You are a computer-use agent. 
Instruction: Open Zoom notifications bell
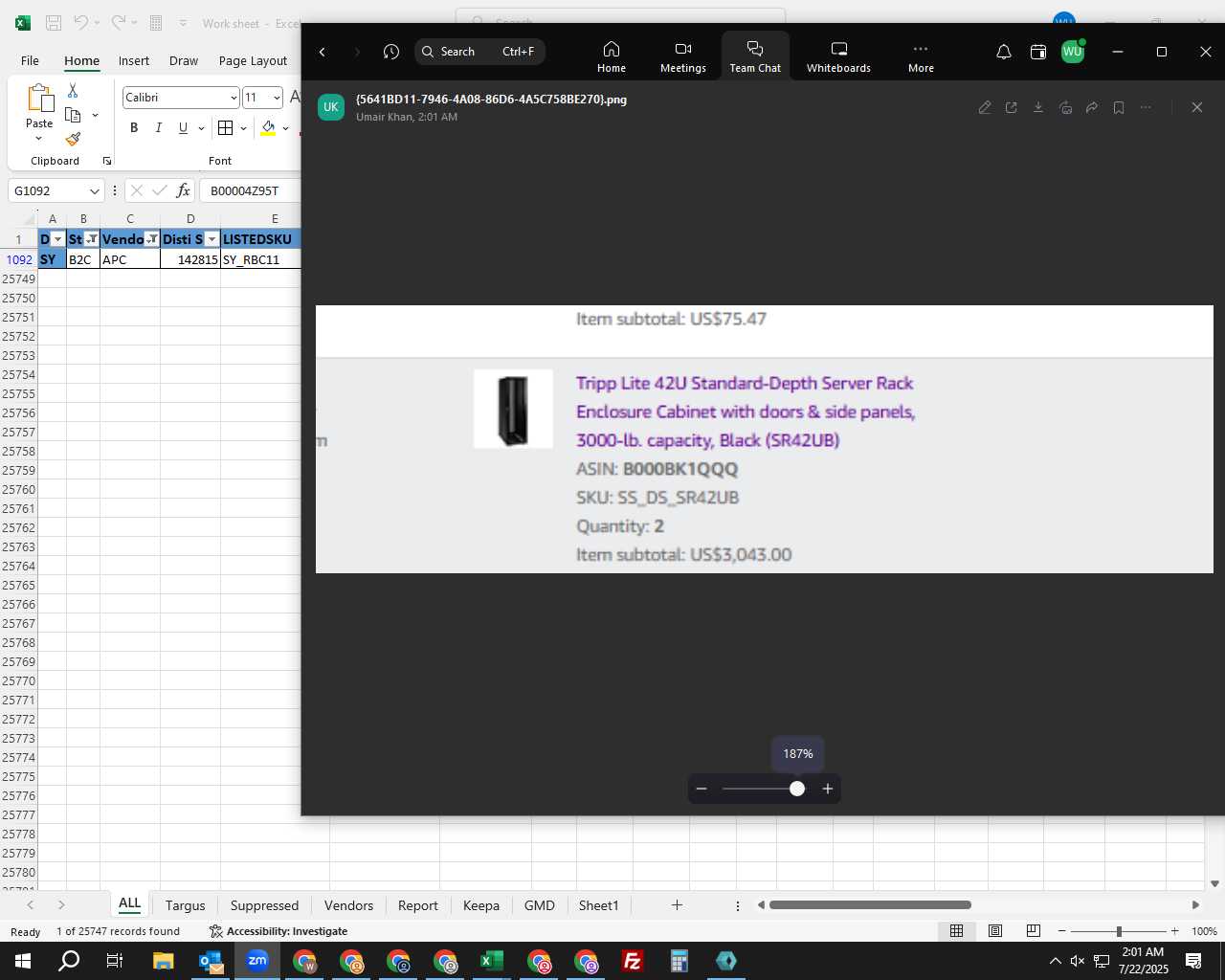(1004, 52)
